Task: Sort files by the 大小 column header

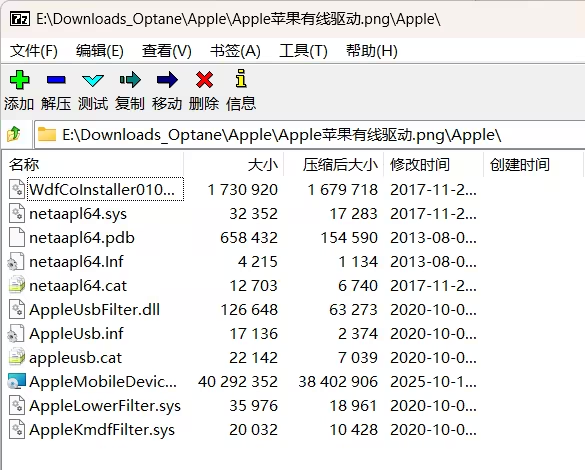Action: (234, 164)
